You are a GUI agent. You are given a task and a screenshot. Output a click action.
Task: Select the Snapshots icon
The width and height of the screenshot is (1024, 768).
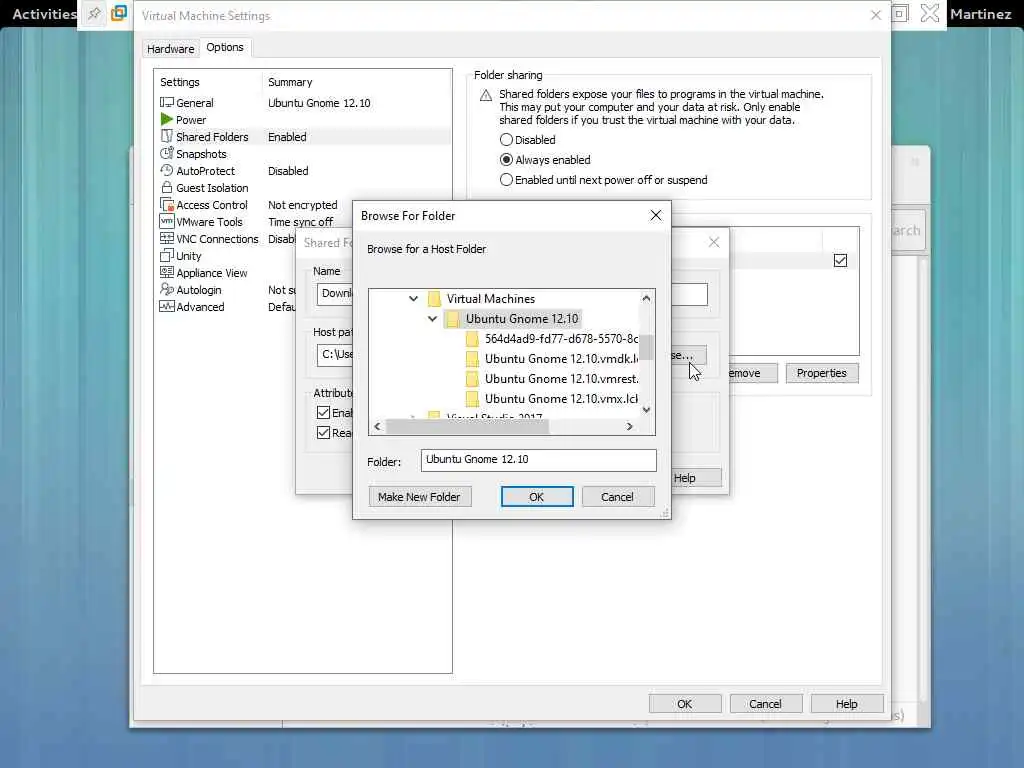[167, 153]
